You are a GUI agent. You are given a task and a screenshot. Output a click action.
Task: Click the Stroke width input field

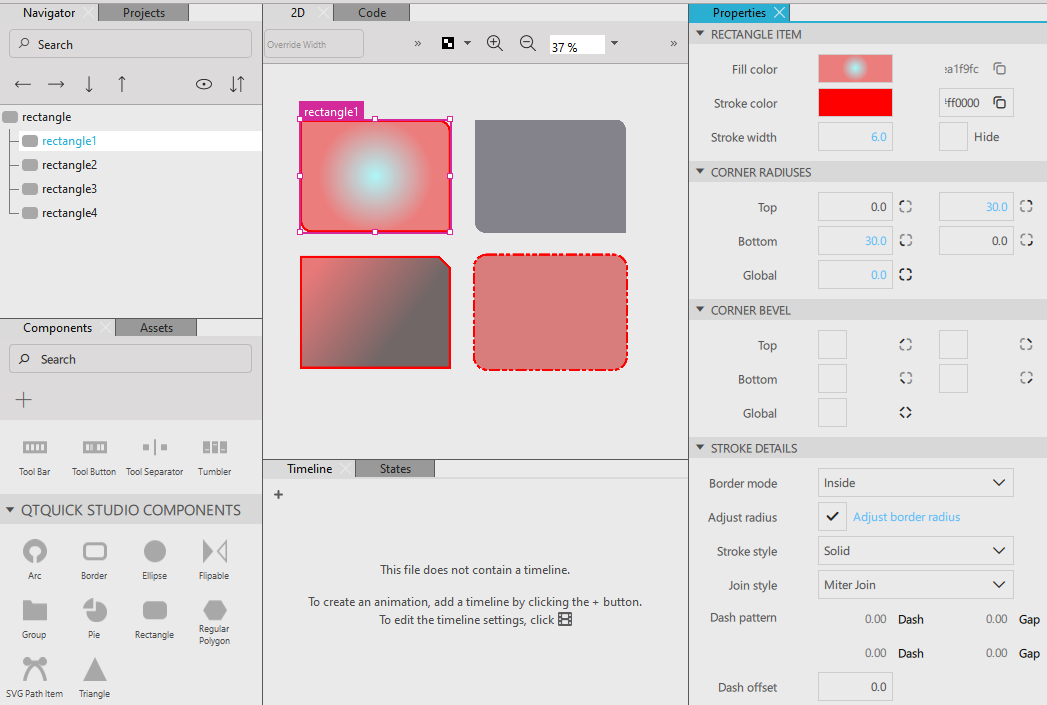[855, 137]
